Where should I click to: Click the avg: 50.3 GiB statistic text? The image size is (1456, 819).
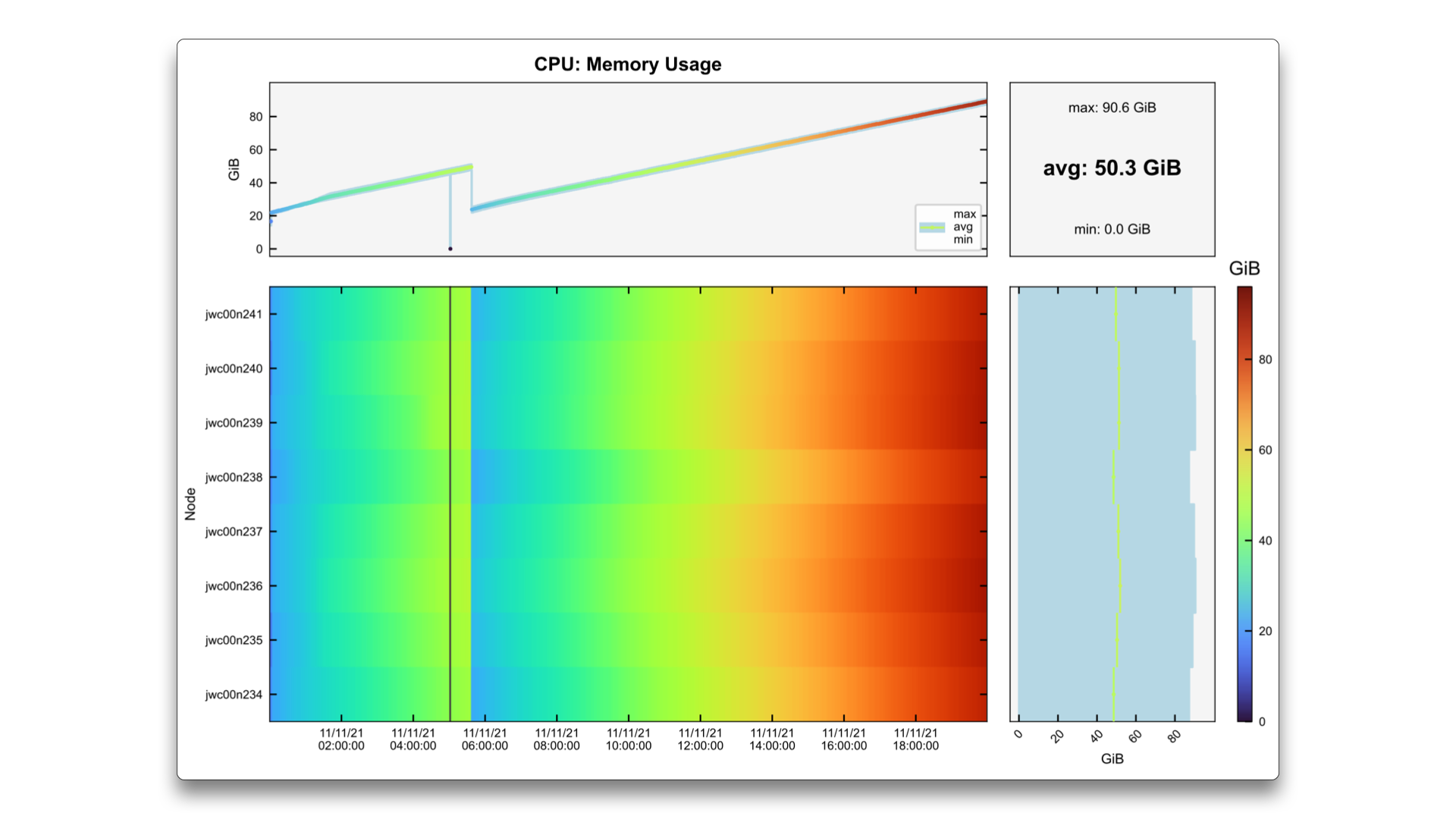tap(1112, 168)
